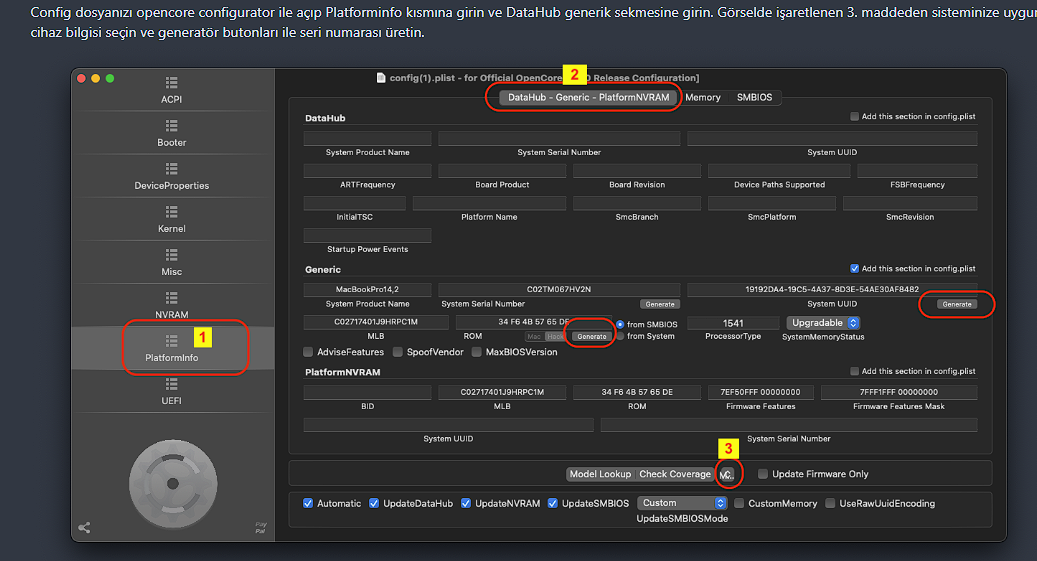Open the ACPI section icon in sidebar
This screenshot has height=561, width=1037.
[x=171, y=83]
